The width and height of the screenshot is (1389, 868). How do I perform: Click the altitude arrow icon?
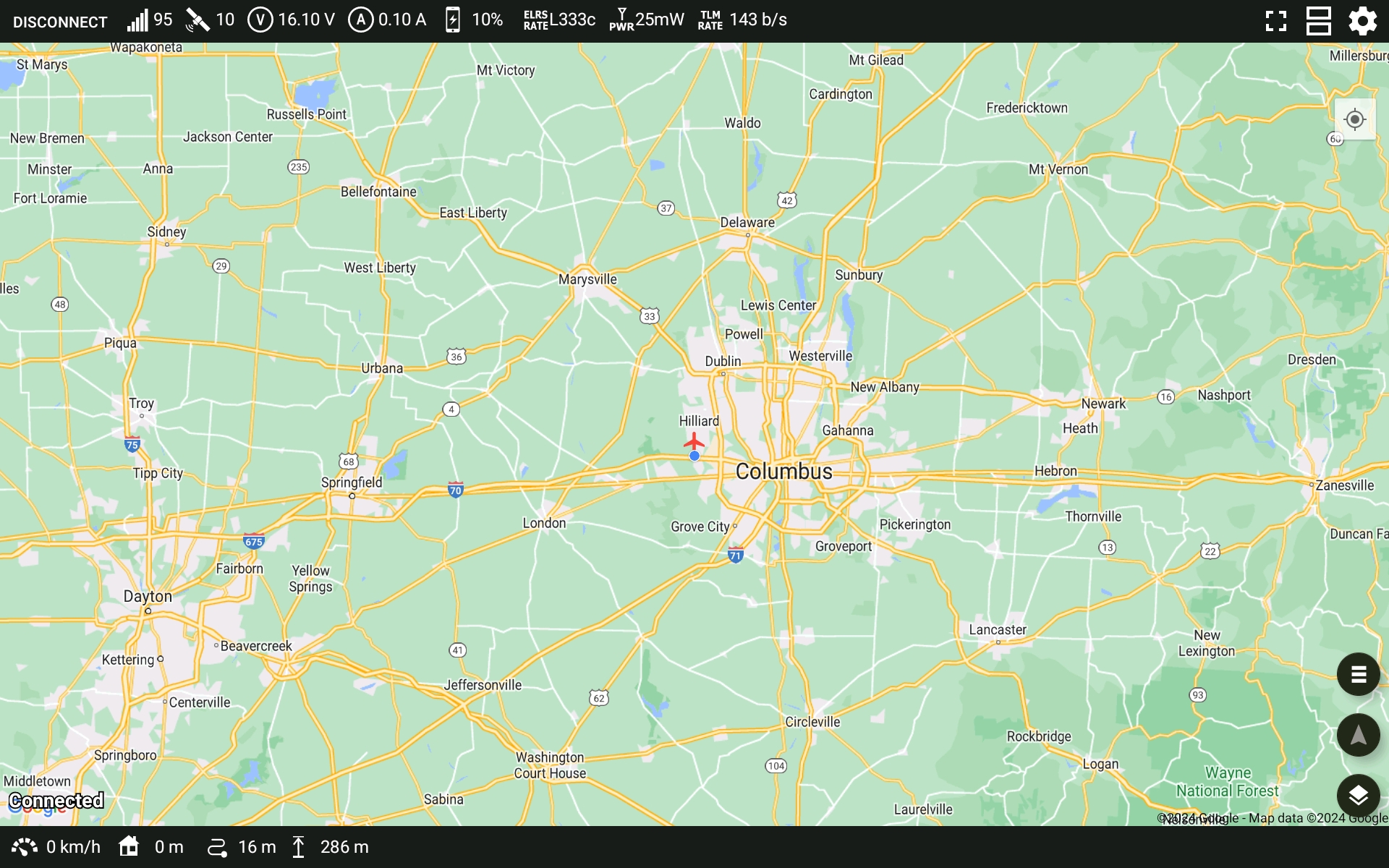[298, 847]
